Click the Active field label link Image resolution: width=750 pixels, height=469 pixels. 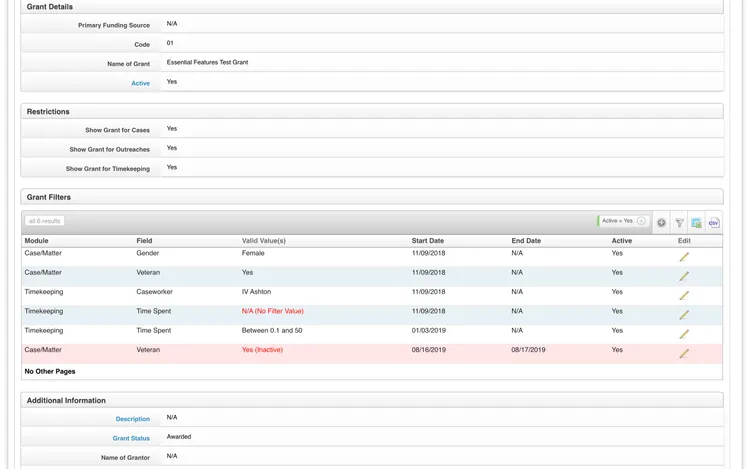coord(140,83)
